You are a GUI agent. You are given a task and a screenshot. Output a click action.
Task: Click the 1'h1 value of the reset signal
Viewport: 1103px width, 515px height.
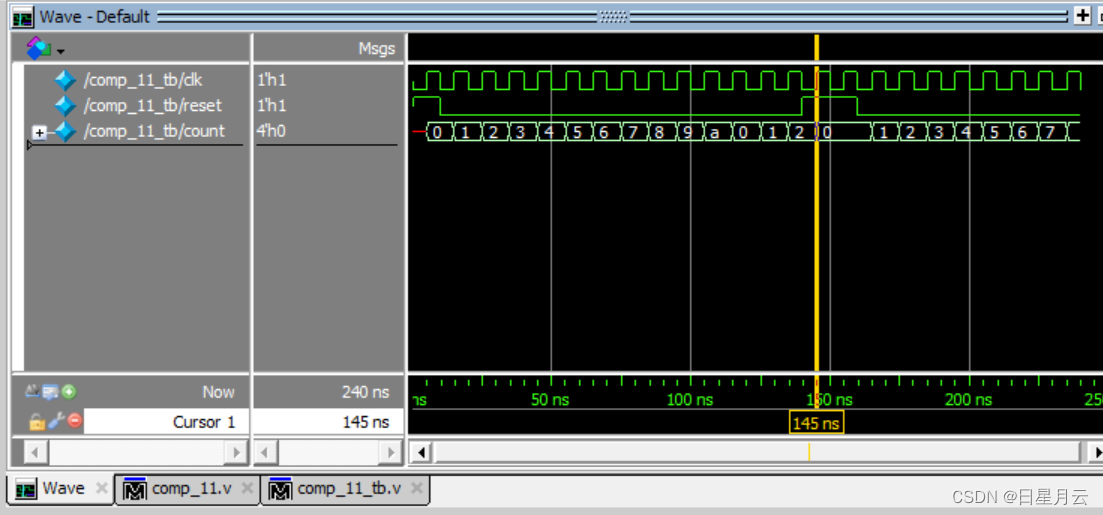(x=272, y=106)
